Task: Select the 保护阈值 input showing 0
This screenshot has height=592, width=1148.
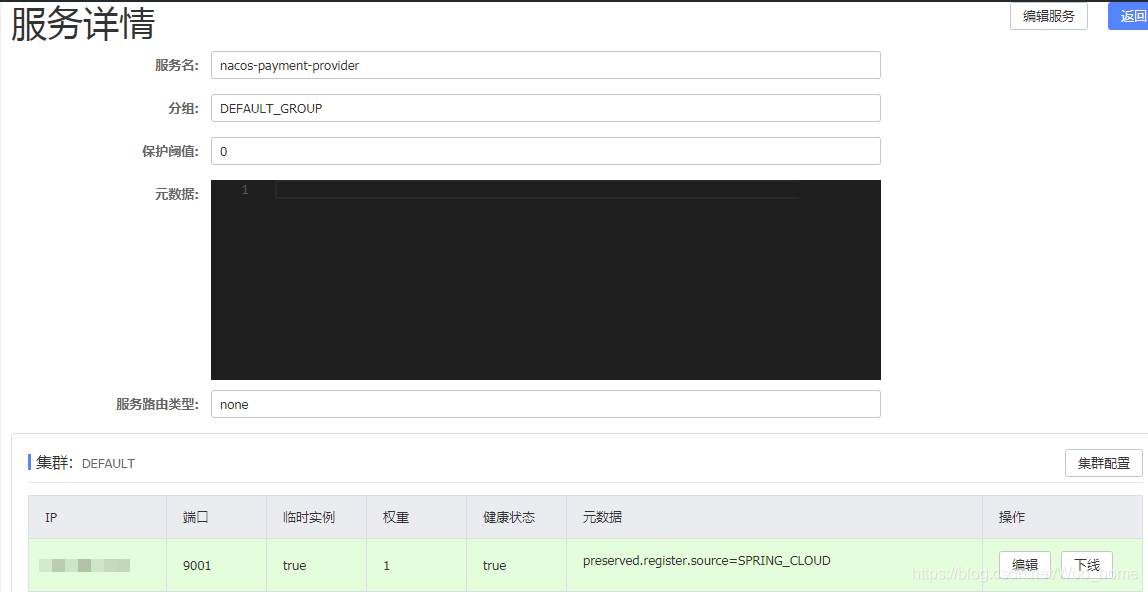Action: coord(545,151)
